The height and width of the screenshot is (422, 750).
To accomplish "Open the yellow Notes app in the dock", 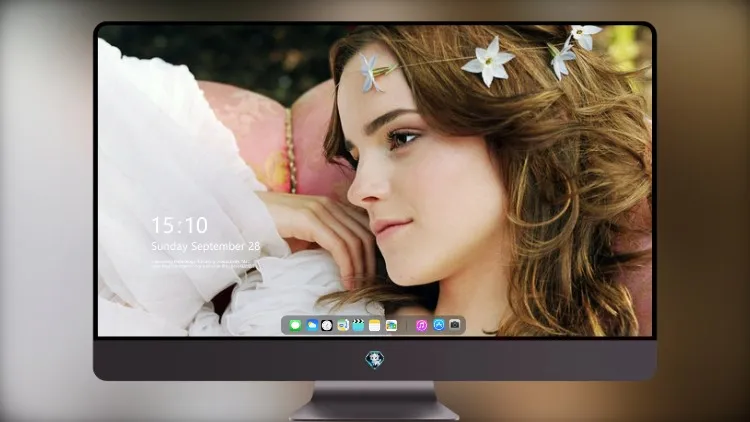I will [x=375, y=325].
